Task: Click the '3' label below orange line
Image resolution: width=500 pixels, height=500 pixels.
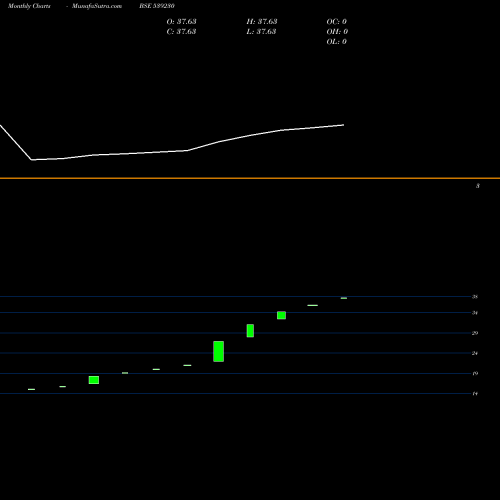Action: pyautogui.click(x=478, y=186)
